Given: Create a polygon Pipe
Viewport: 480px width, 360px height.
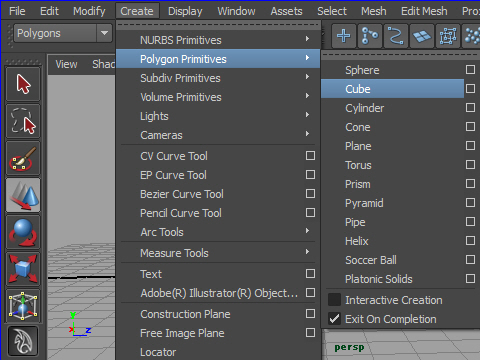Looking at the screenshot, I should coord(392,222).
